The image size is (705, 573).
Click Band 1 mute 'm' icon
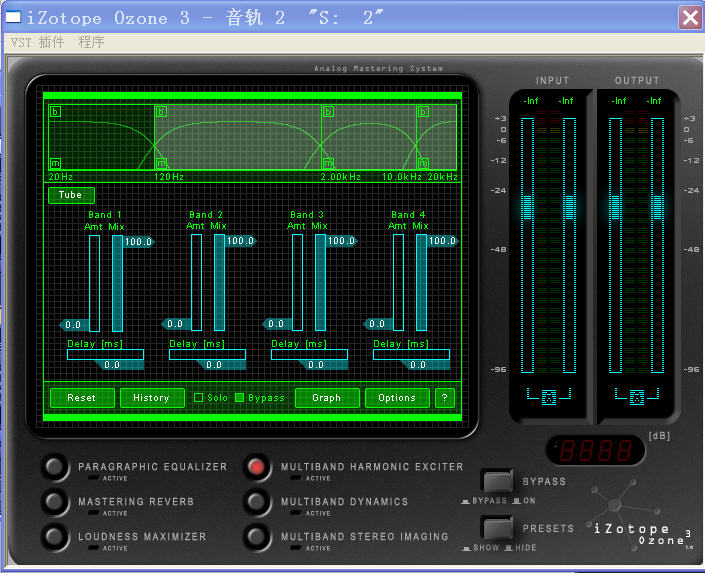click(55, 163)
